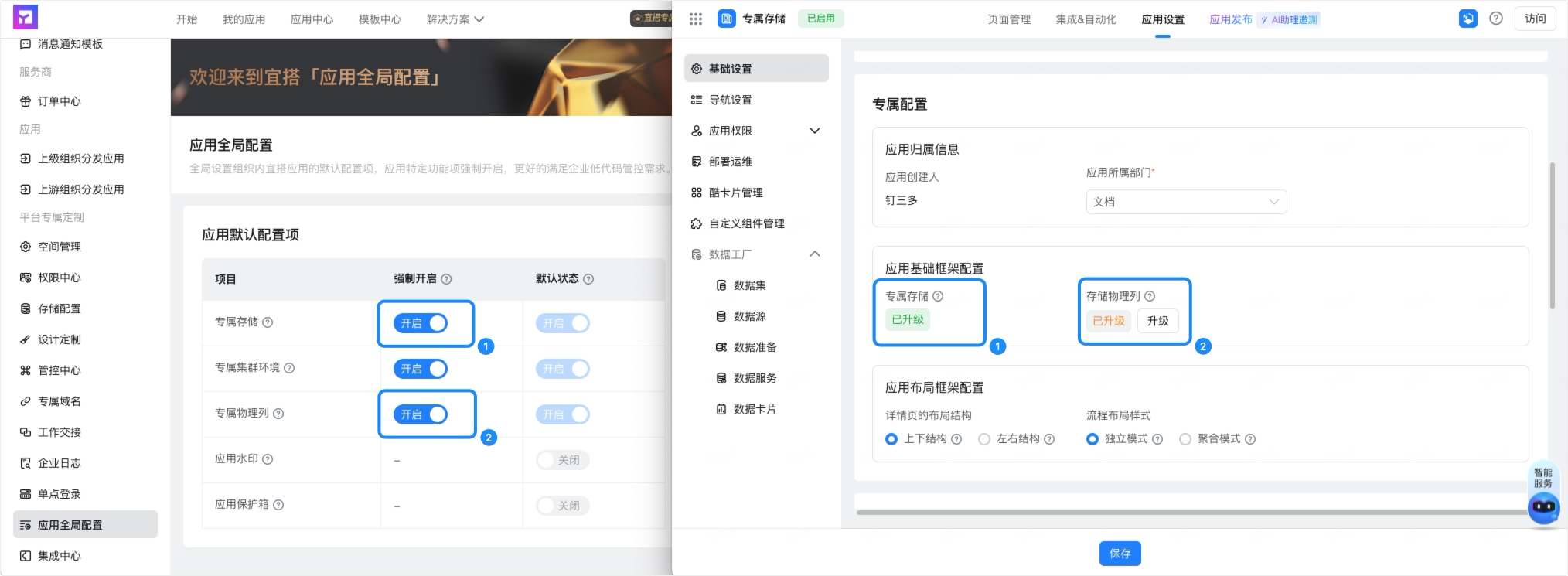Screen dimensions: 1568x576
Task: Click the 升级 button under 存储物理列
Action: tap(1157, 321)
